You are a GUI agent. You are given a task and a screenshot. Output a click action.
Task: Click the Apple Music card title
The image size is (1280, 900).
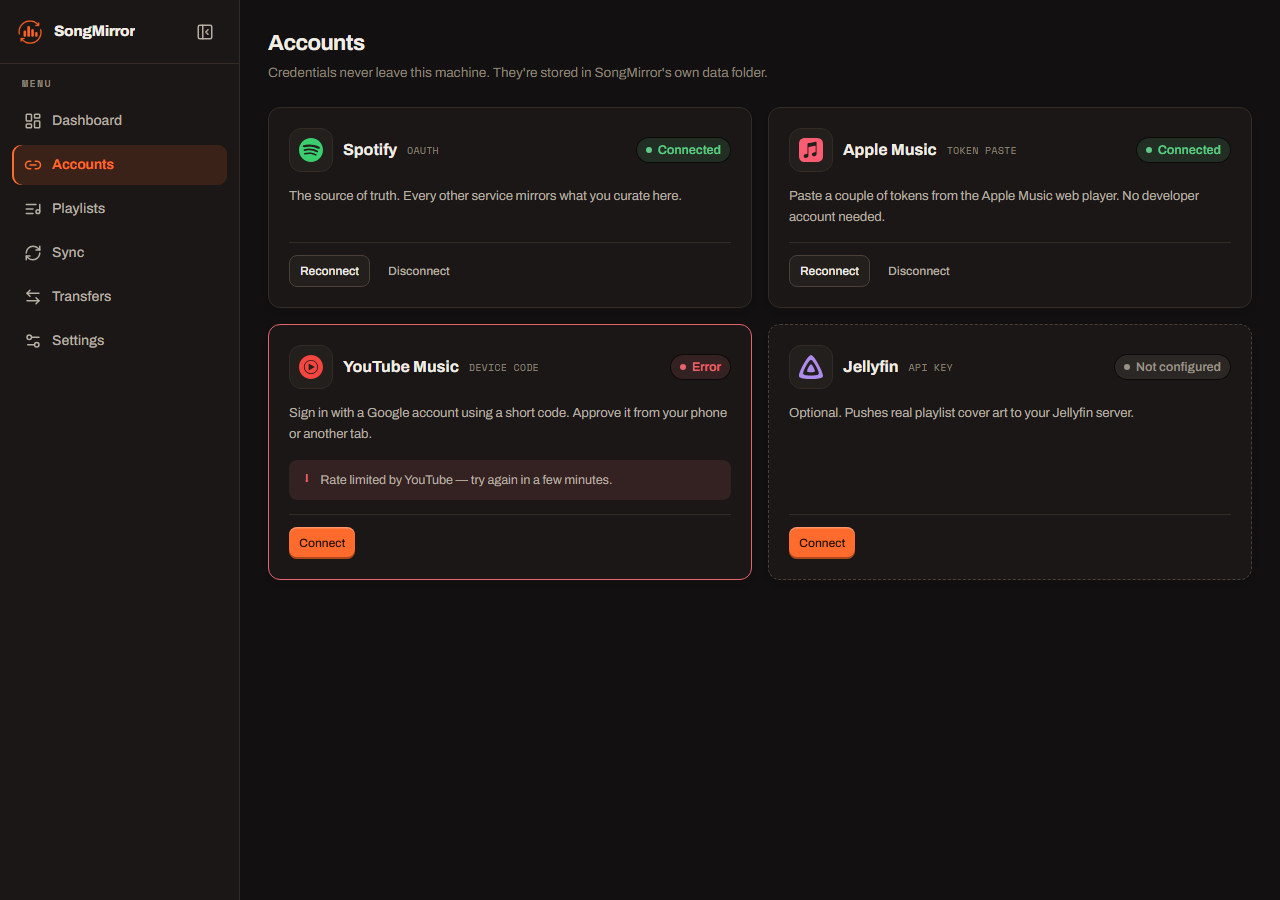click(890, 150)
